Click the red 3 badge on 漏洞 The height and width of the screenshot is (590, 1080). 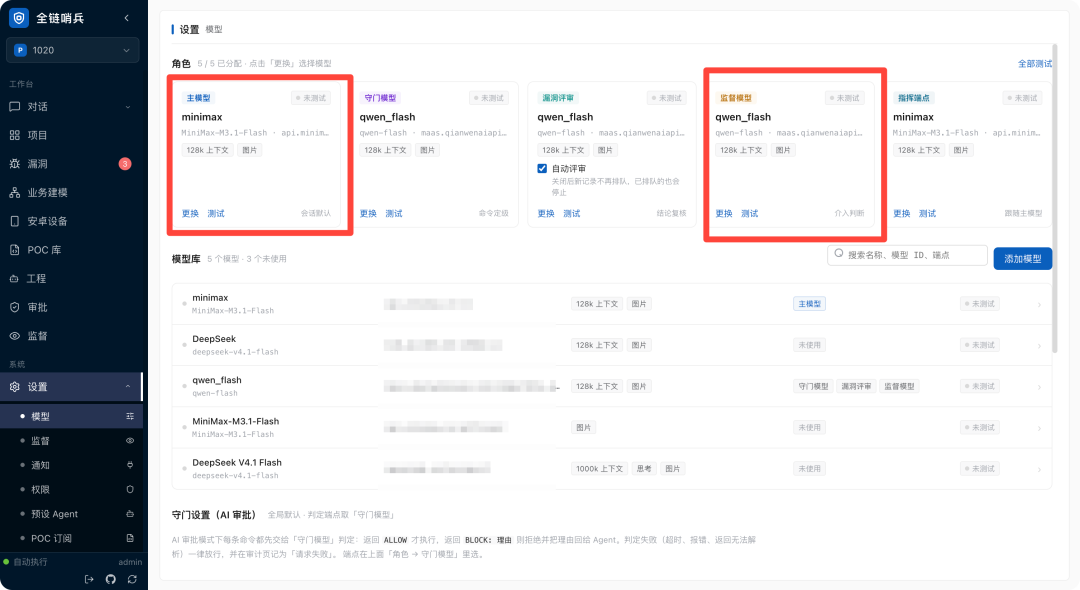pos(125,164)
